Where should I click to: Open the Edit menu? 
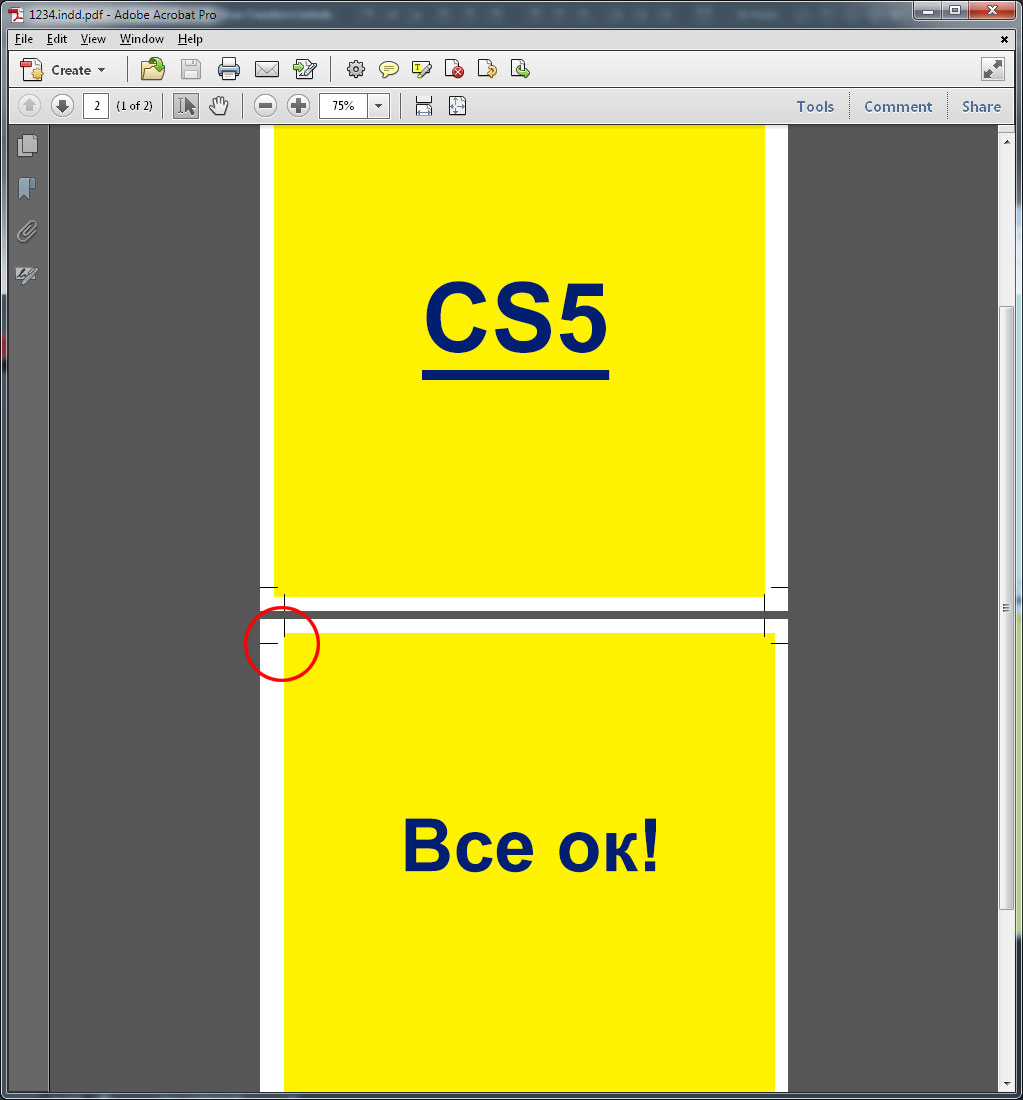pyautogui.click(x=57, y=39)
